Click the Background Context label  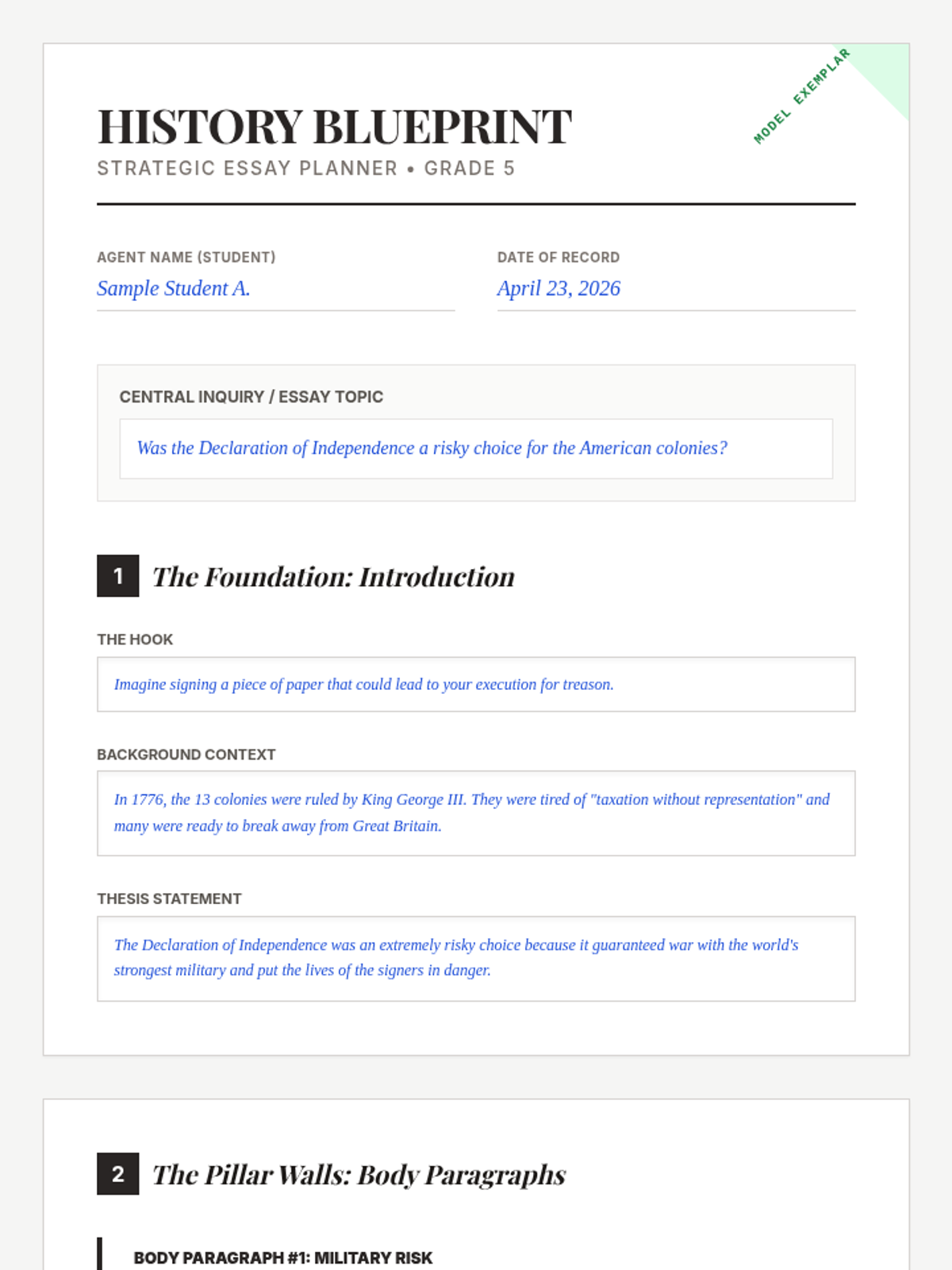[x=186, y=755]
